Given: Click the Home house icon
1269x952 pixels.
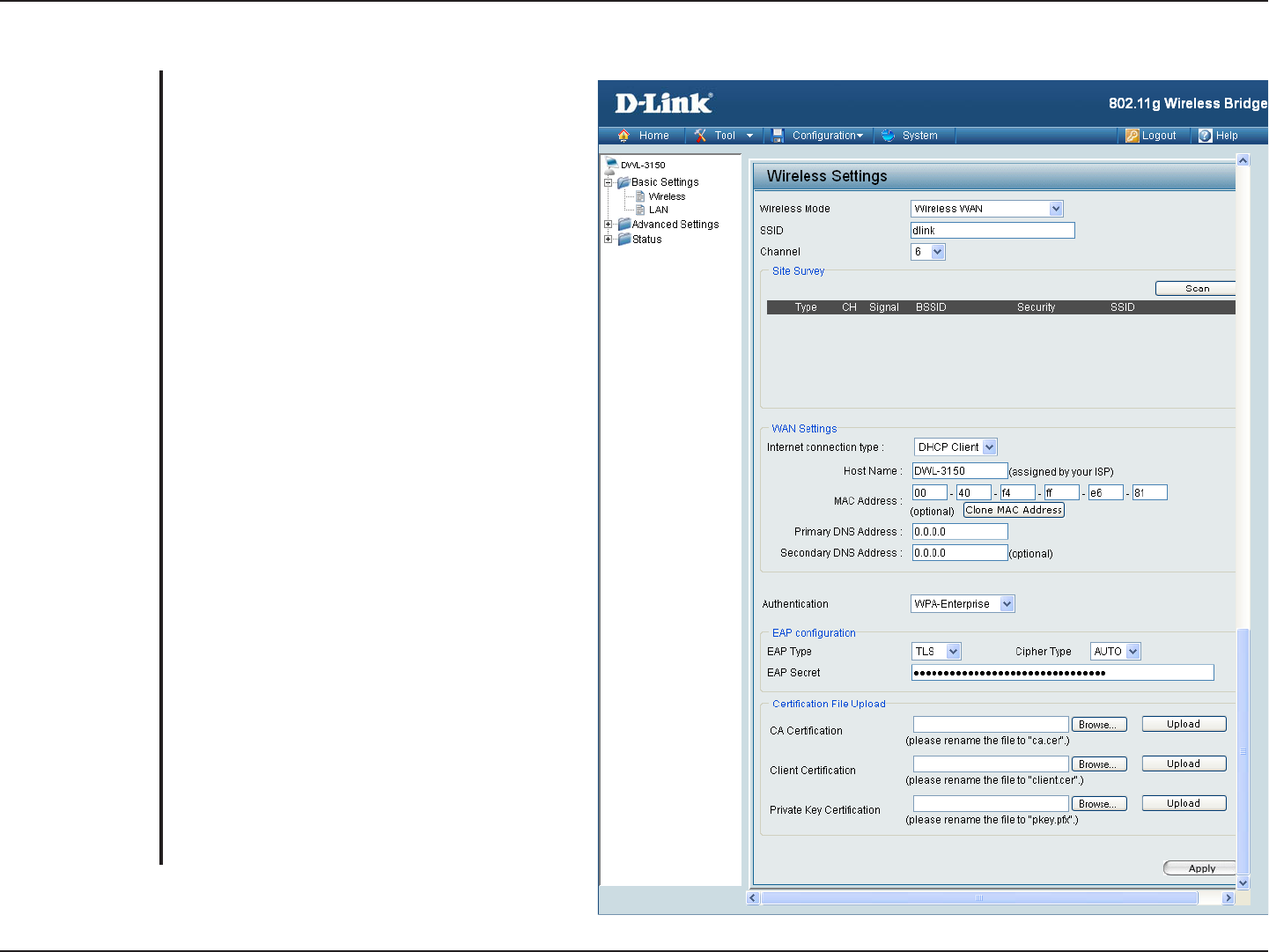Looking at the screenshot, I should [x=623, y=136].
